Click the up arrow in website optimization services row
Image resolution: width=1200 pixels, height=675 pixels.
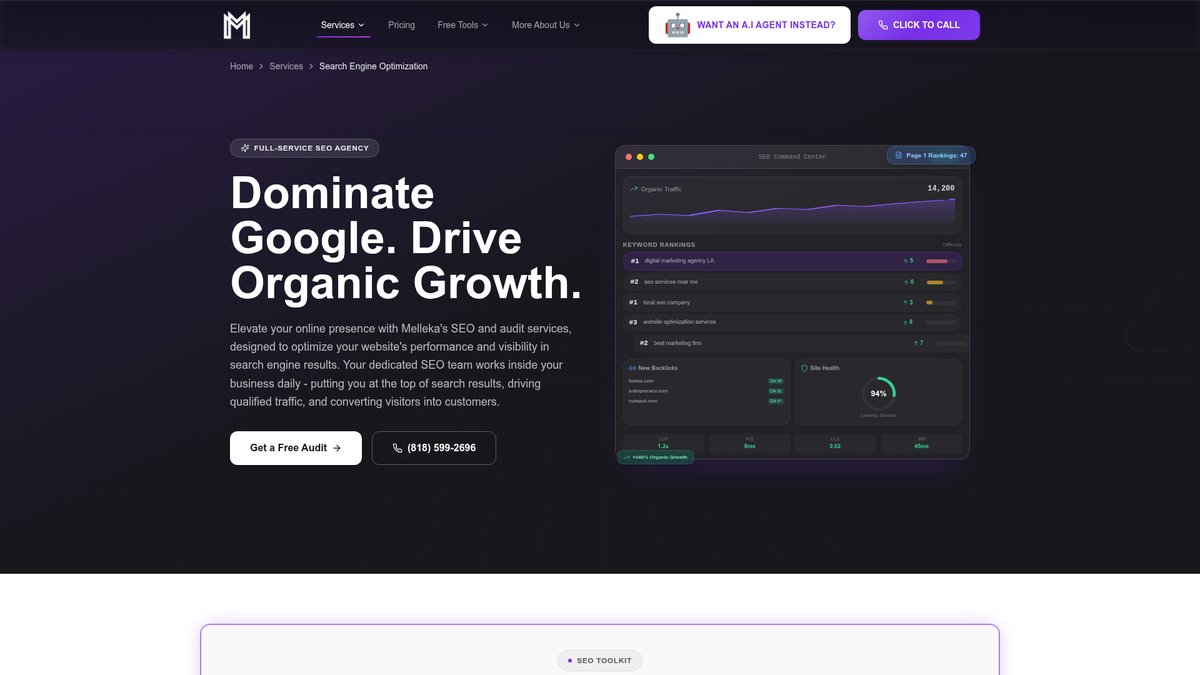point(905,322)
